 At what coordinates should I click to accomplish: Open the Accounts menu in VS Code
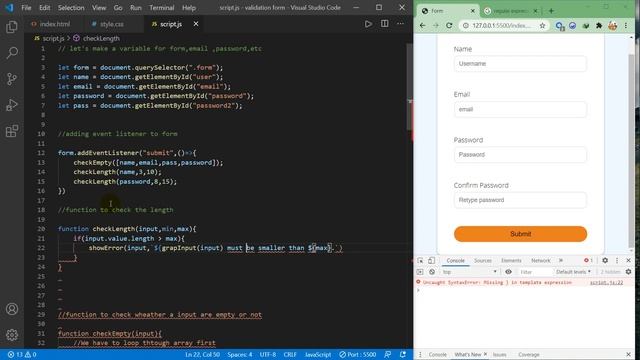12,309
